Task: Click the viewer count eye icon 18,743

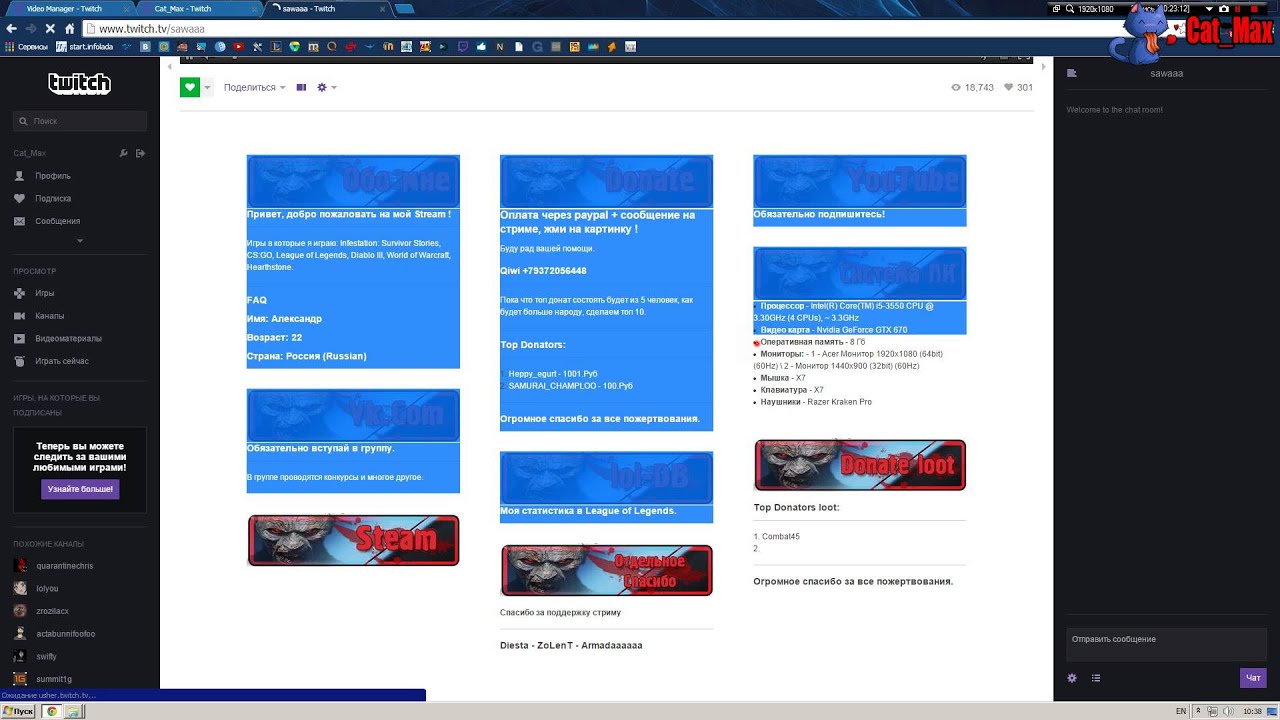Action: [972, 88]
